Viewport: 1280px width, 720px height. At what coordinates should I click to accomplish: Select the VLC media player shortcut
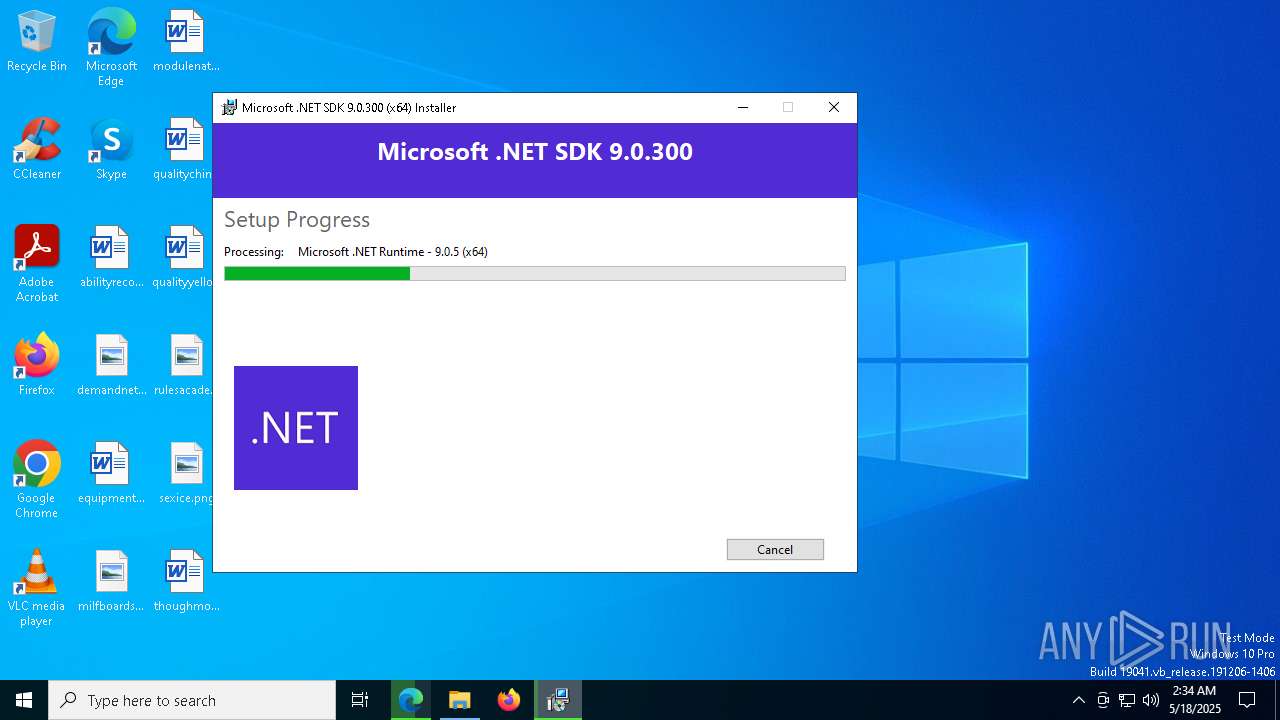(37, 587)
